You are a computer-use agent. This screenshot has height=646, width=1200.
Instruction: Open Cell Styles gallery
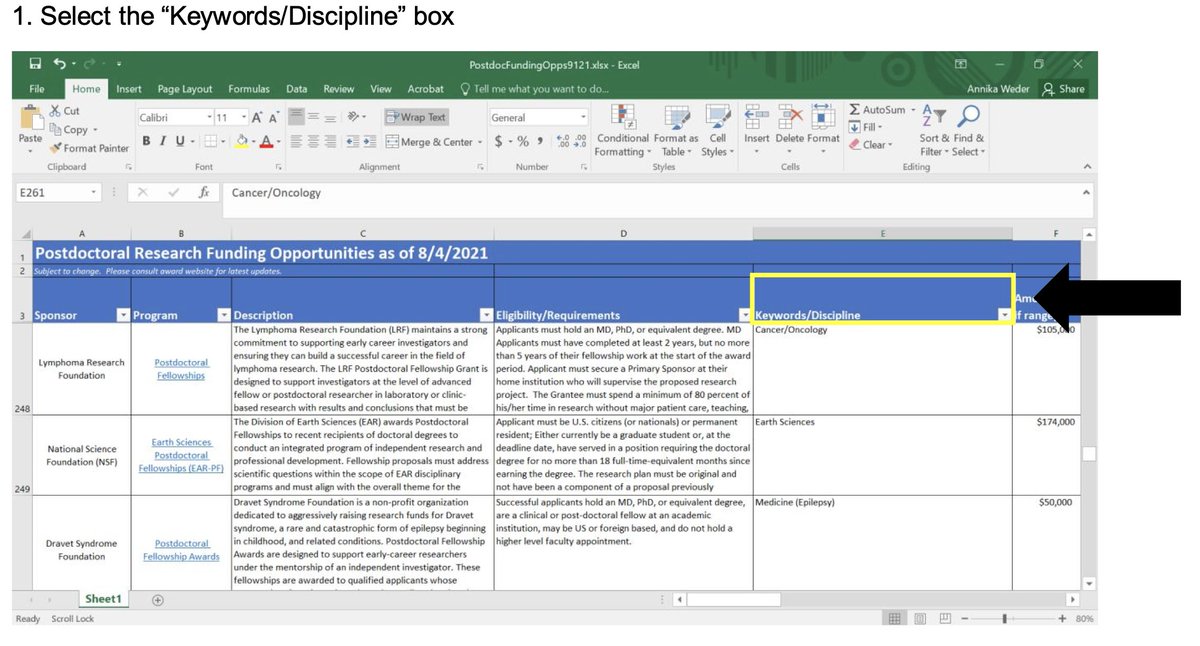tap(717, 131)
